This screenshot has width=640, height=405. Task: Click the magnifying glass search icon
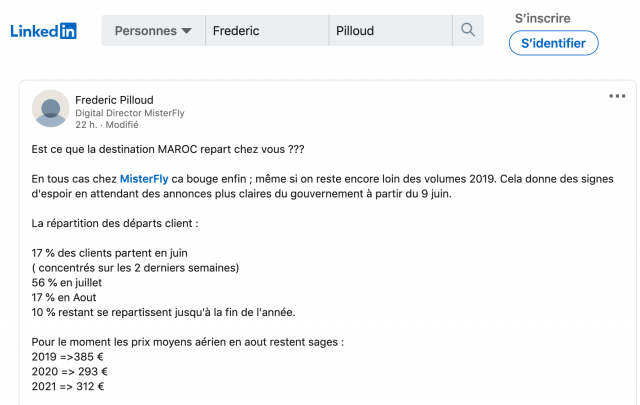468,30
